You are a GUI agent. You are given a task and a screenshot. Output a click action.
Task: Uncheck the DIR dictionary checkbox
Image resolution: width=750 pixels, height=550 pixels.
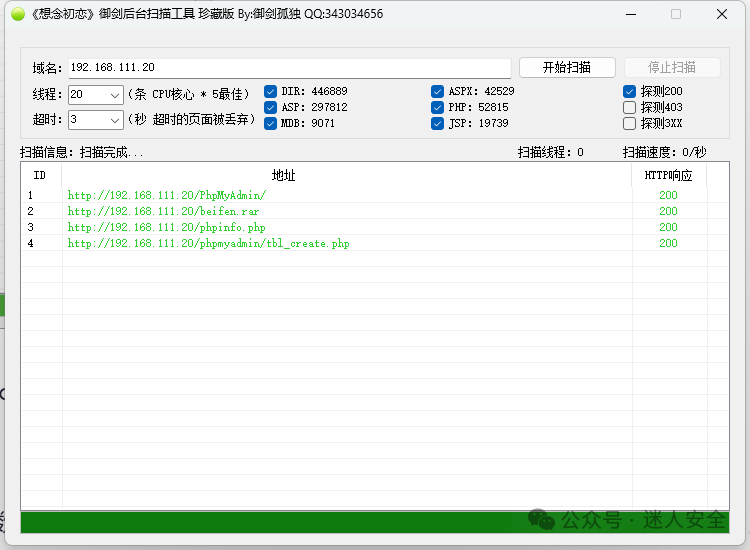coord(270,91)
